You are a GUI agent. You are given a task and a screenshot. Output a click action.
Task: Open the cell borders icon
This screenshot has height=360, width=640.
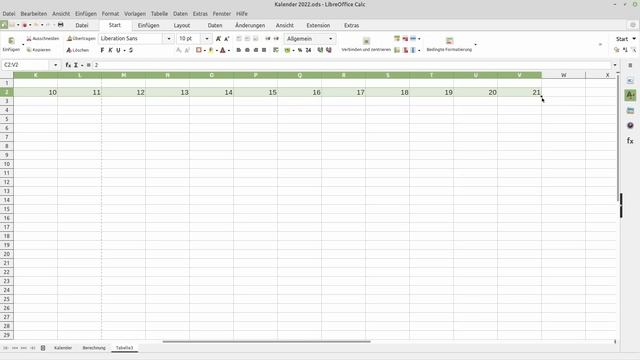[198, 50]
